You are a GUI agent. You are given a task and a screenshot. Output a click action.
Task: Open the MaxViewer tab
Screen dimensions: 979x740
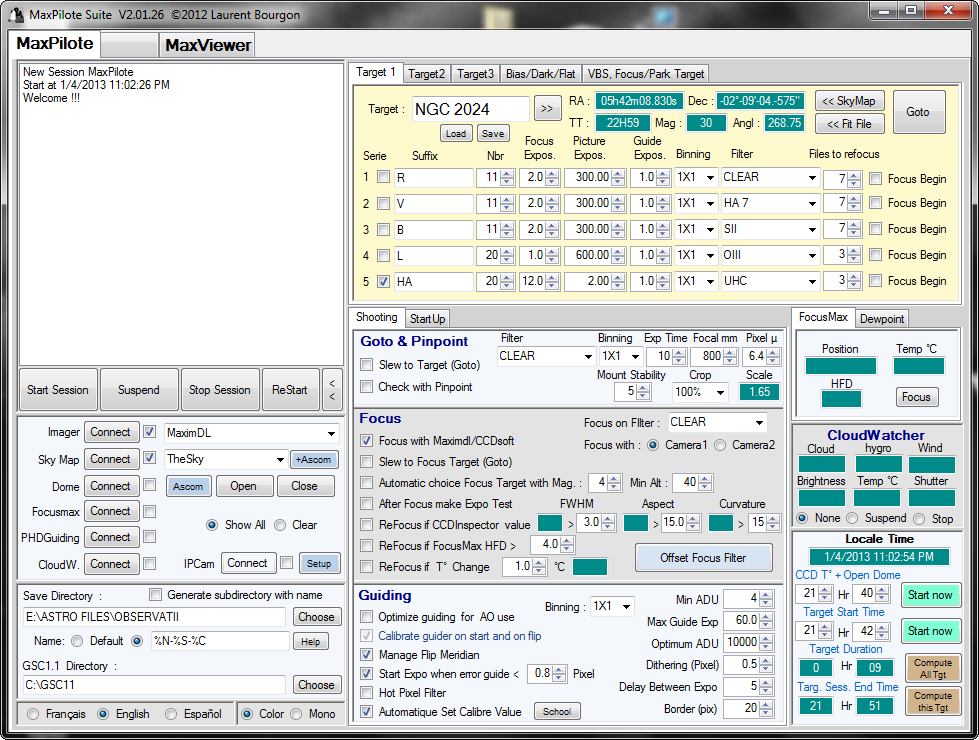208,45
